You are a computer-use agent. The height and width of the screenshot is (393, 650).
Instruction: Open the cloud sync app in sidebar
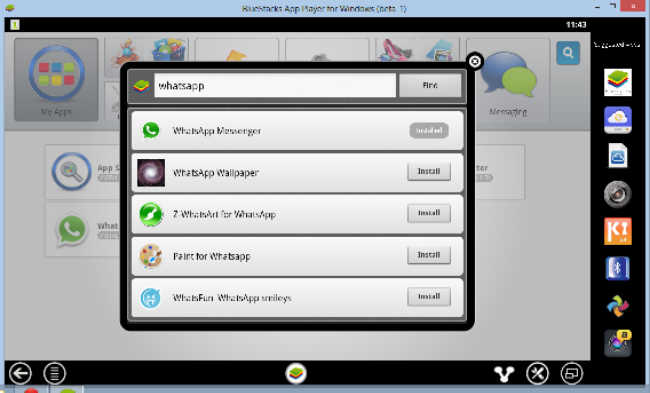tap(618, 120)
